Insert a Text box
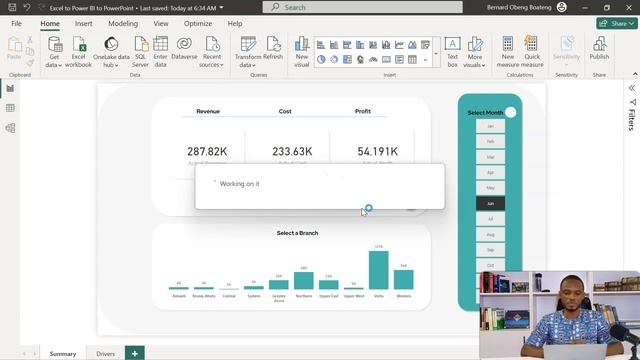 click(452, 51)
